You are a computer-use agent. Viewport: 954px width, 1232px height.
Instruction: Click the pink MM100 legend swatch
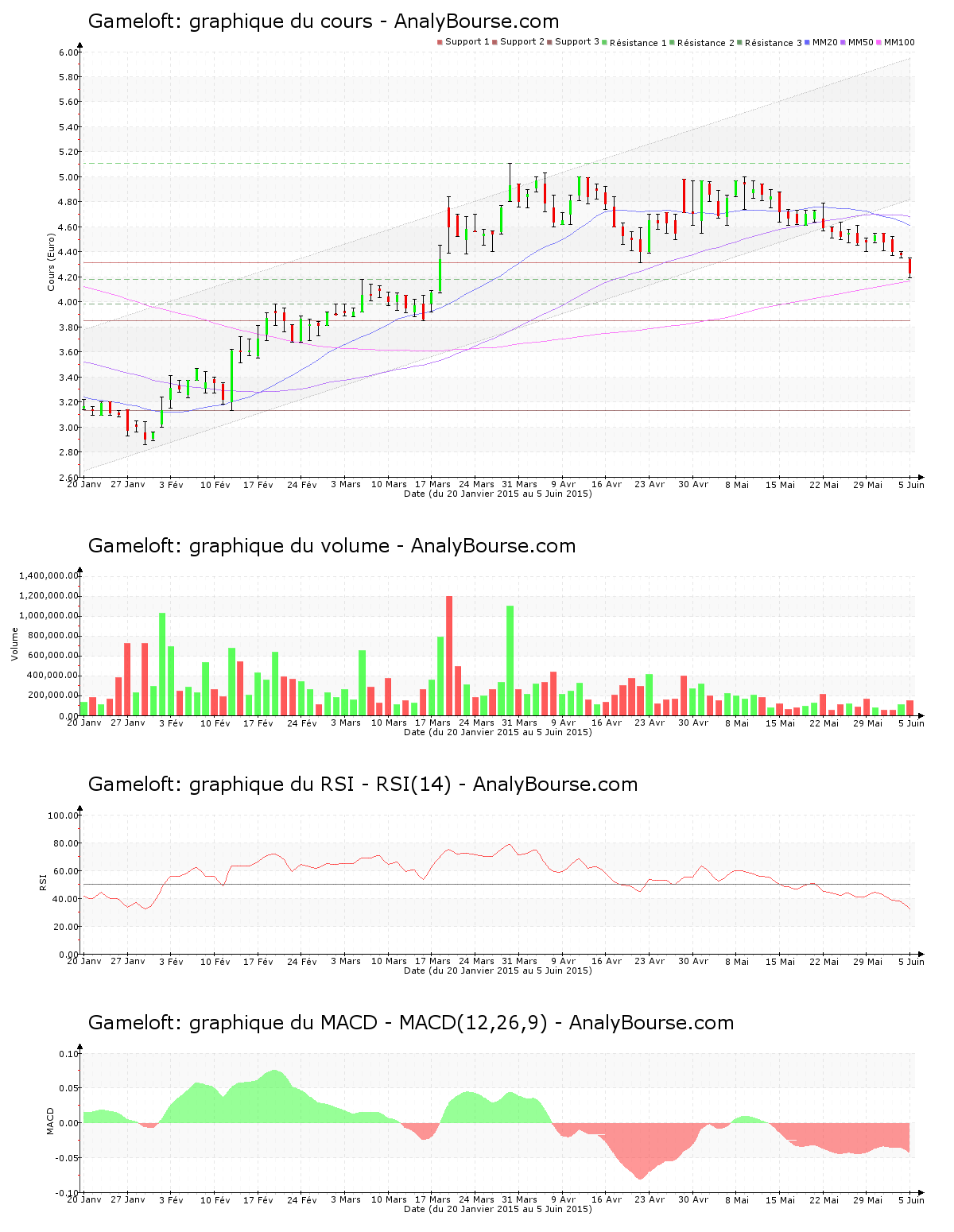click(879, 42)
